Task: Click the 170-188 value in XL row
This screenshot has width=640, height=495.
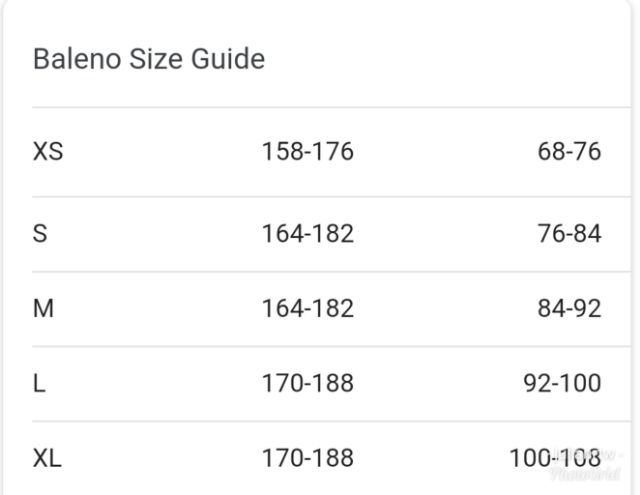Action: click(x=307, y=458)
